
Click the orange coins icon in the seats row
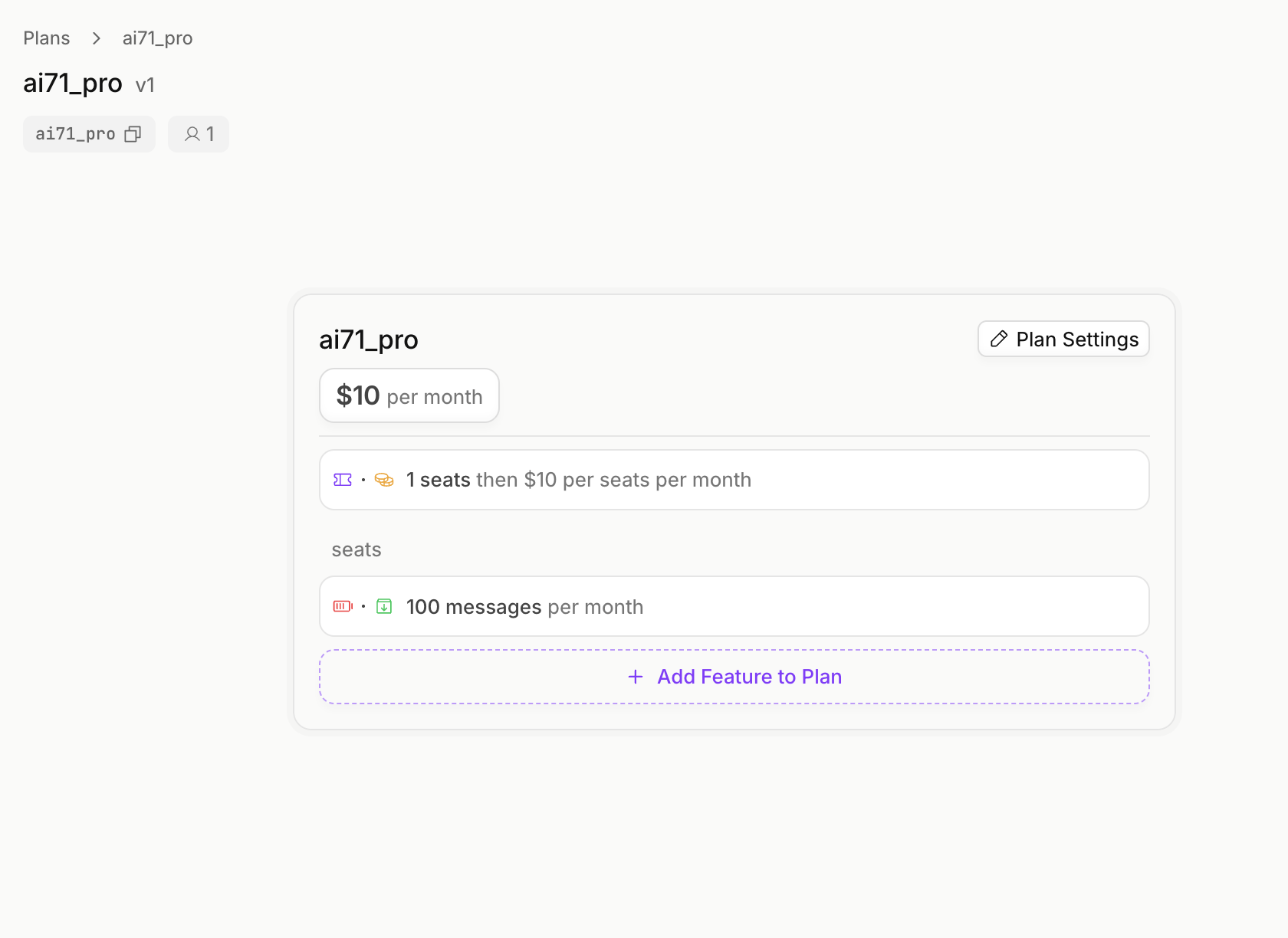pos(384,480)
